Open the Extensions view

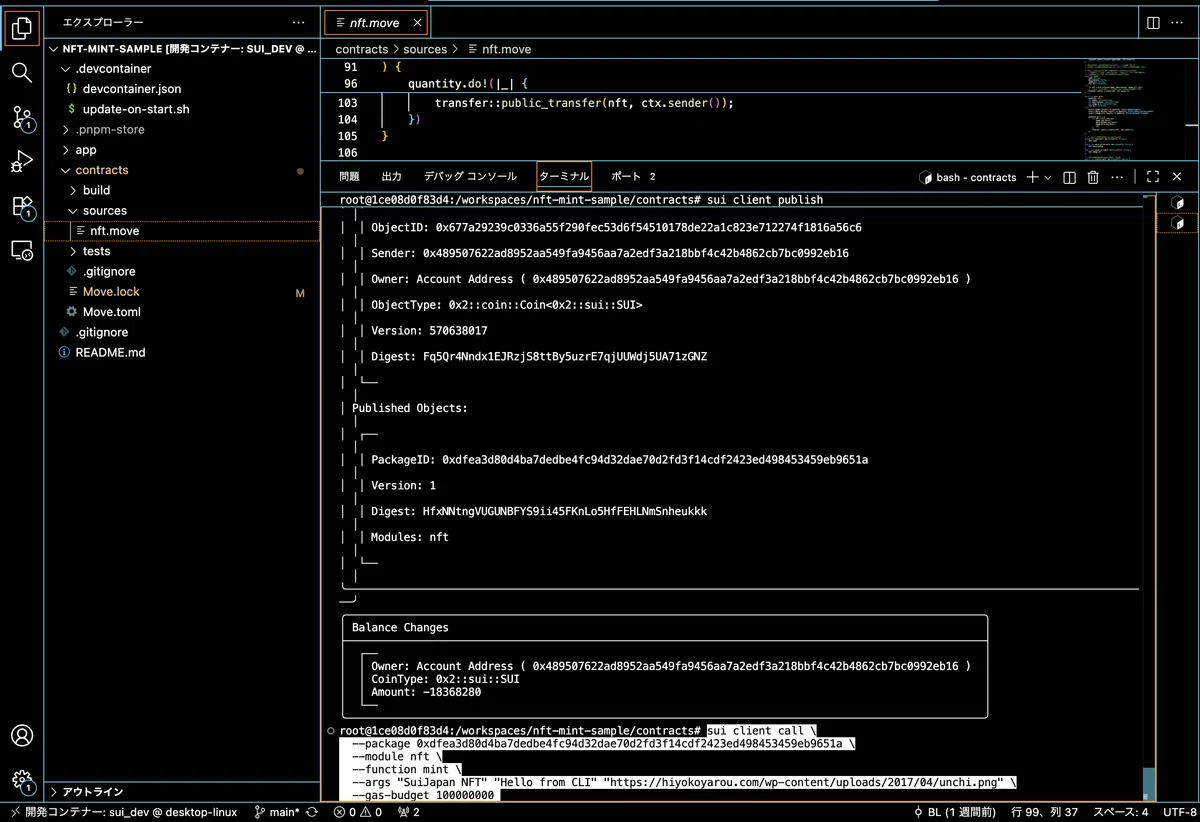click(22, 207)
